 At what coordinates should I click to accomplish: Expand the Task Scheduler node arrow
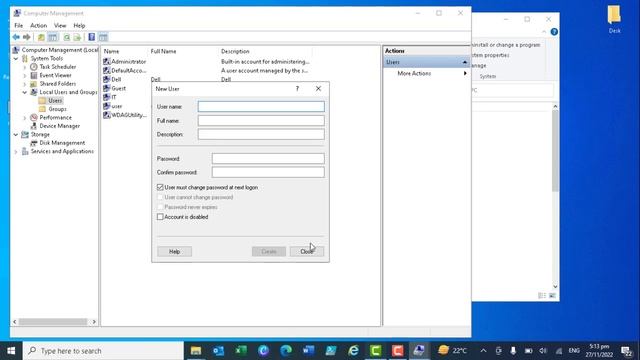tap(25, 67)
